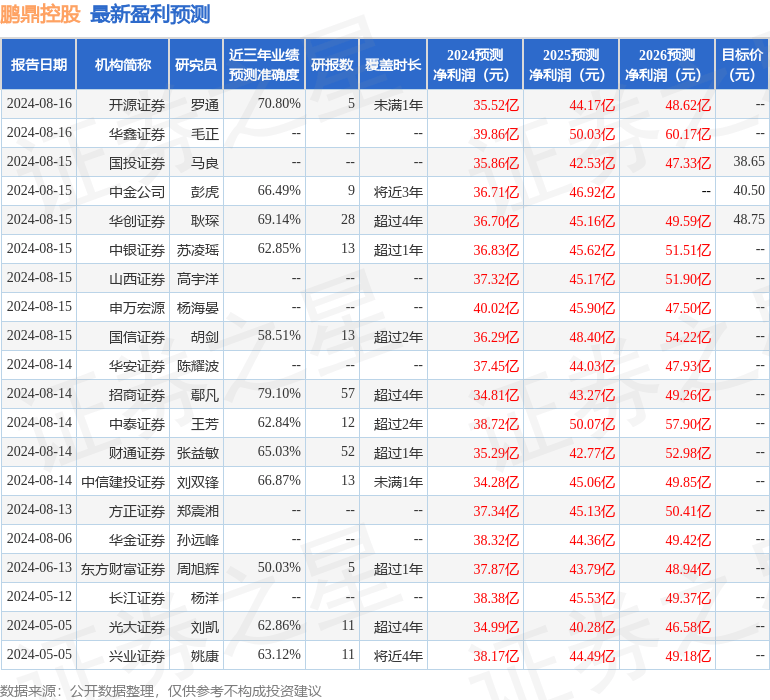Viewport: 770px width, 700px height.
Task: Click researcher name 鄢凡
Action: [x=205, y=394]
